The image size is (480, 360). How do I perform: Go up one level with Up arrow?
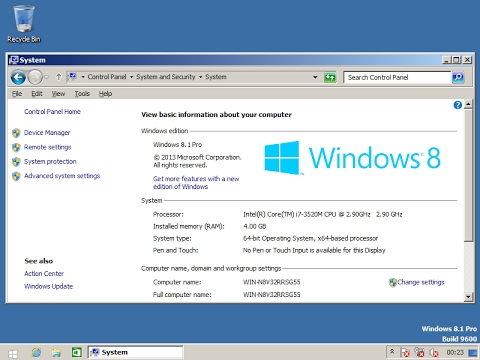59,77
